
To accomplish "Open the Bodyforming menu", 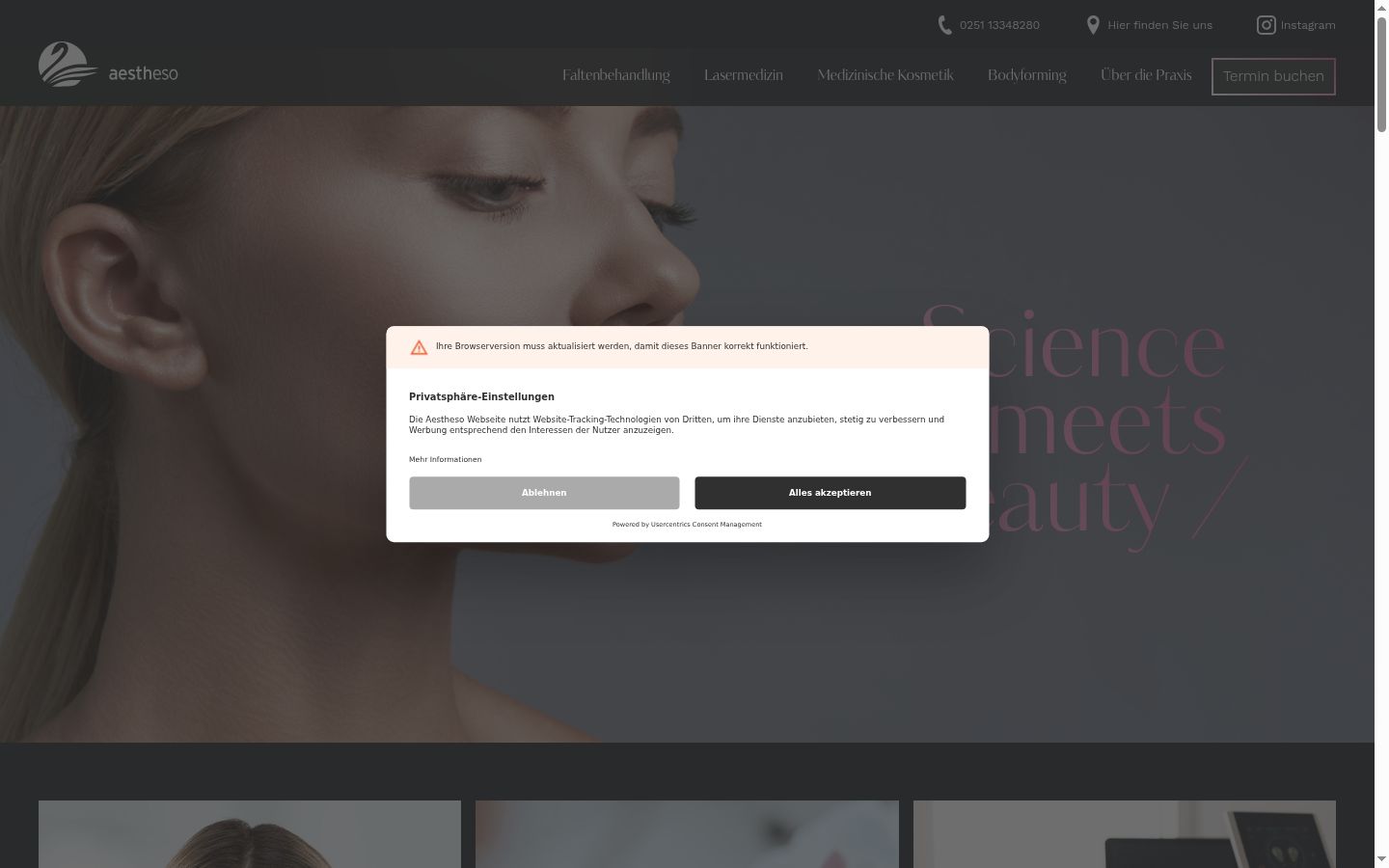I will (1027, 75).
